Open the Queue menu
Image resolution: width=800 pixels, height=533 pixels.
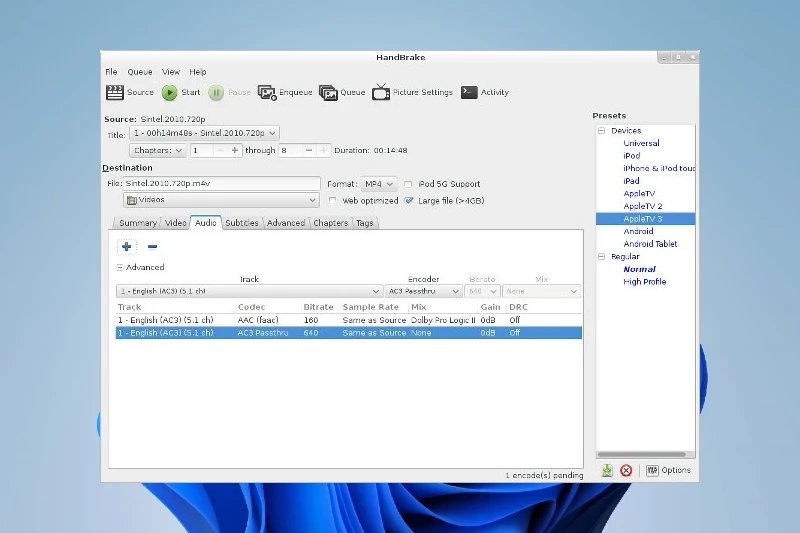(x=140, y=72)
